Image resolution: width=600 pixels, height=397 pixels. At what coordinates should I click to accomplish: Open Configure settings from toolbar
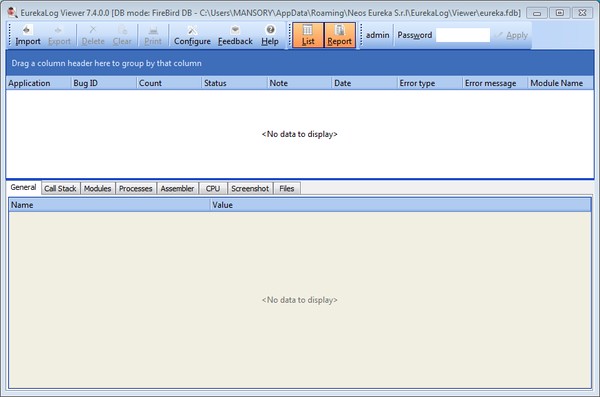(192, 35)
